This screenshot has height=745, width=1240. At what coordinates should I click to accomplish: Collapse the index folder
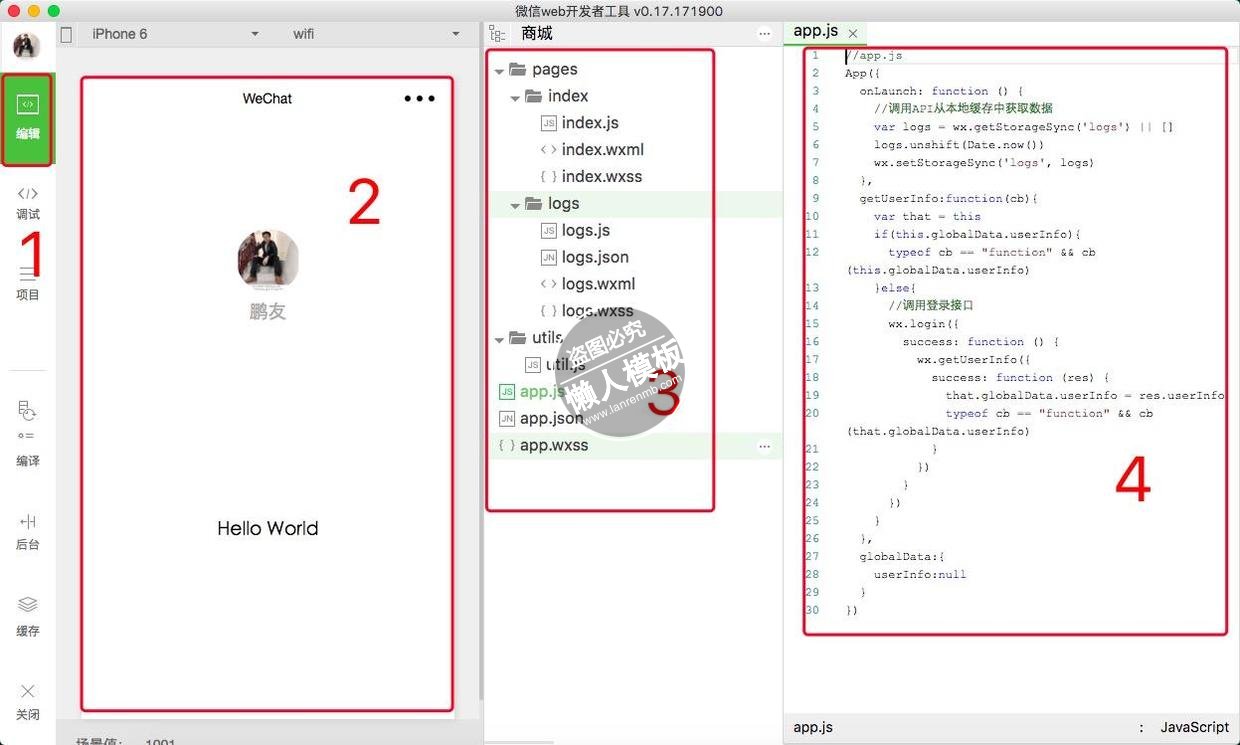pyautogui.click(x=515, y=97)
